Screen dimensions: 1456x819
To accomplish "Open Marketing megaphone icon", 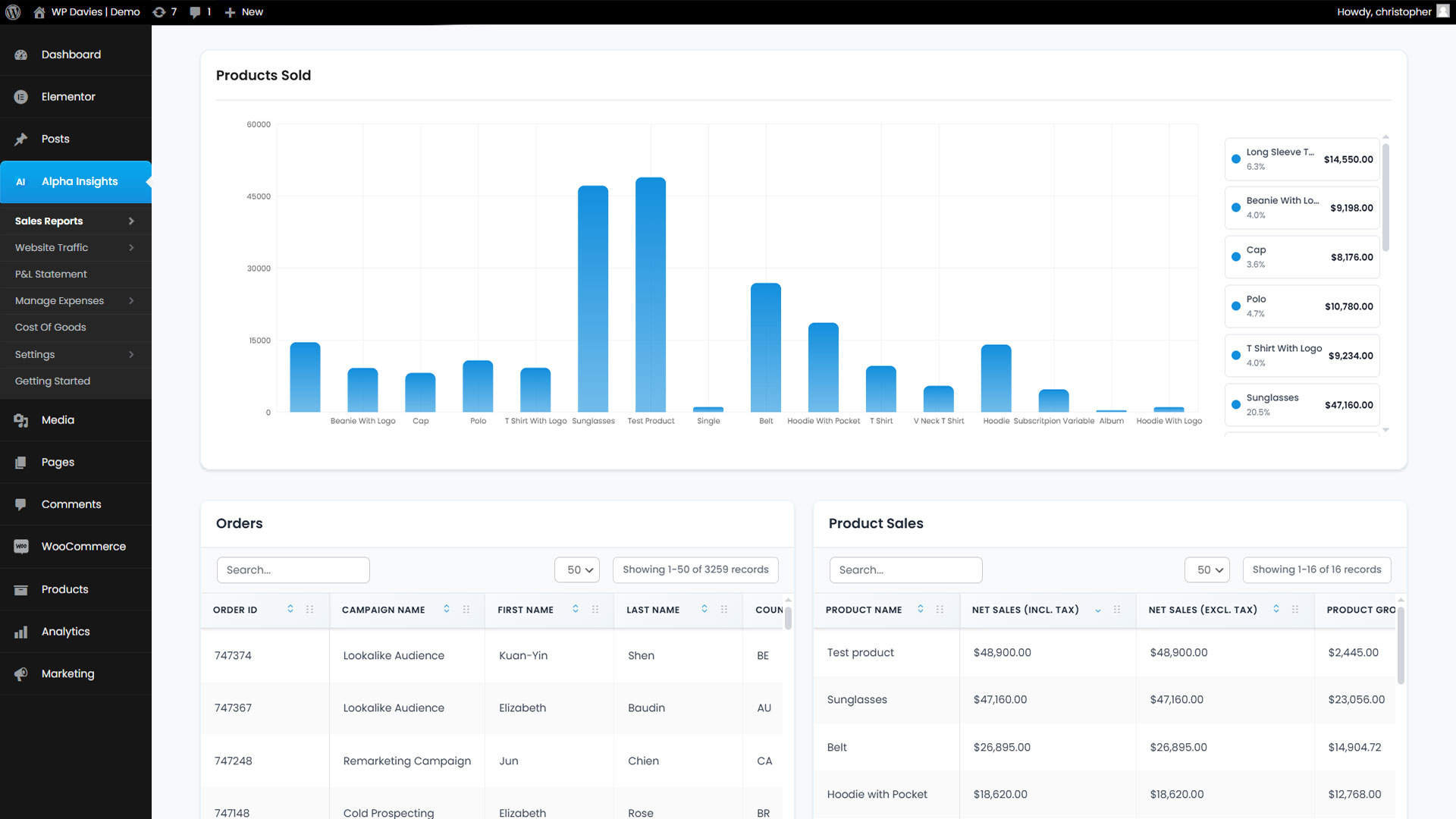I will pos(21,674).
